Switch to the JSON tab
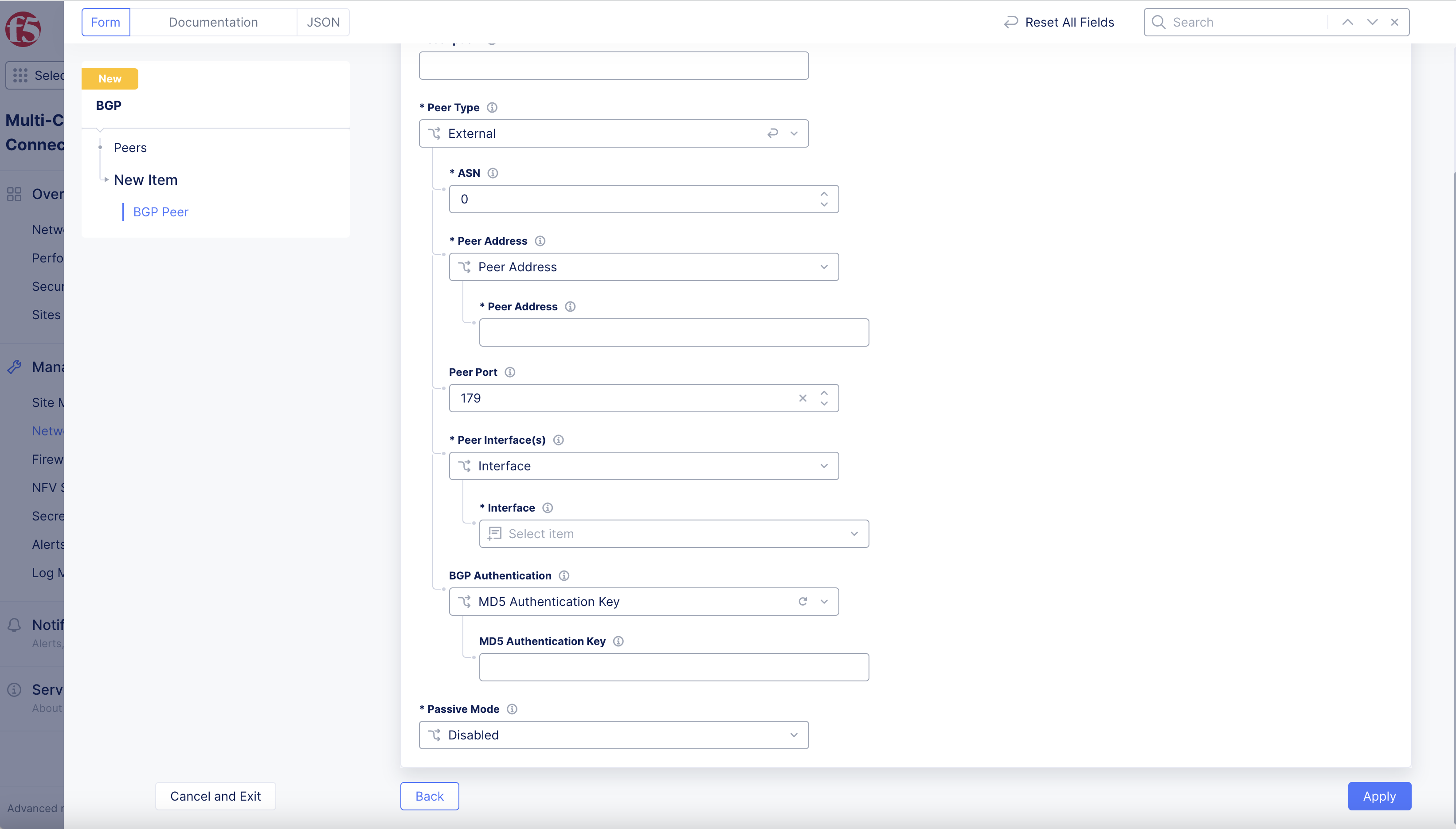The height and width of the screenshot is (829, 1456). [323, 22]
